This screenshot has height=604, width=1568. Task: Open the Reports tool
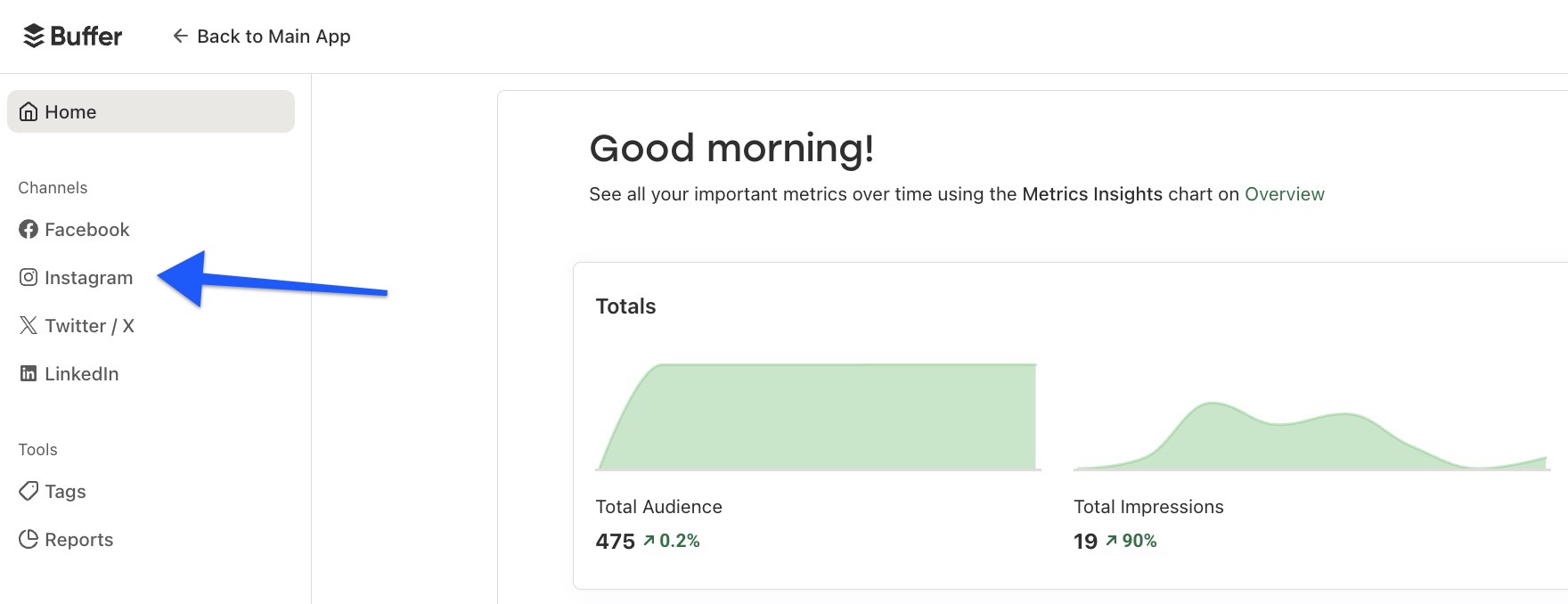pyautogui.click(x=78, y=540)
